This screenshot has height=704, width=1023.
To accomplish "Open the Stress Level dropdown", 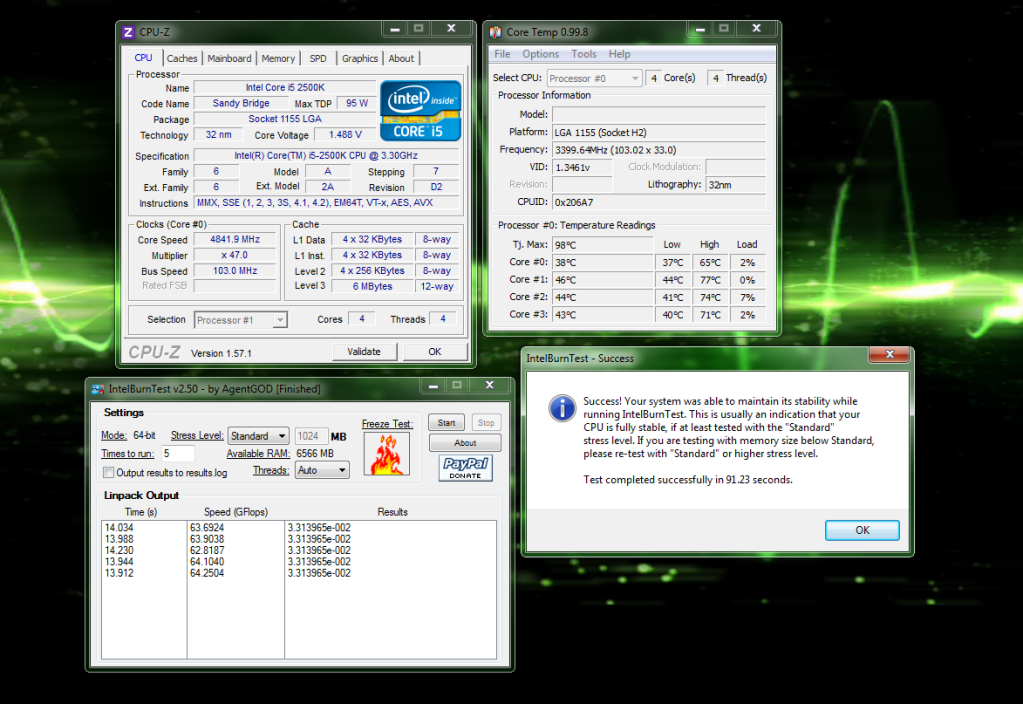I will tap(258, 436).
